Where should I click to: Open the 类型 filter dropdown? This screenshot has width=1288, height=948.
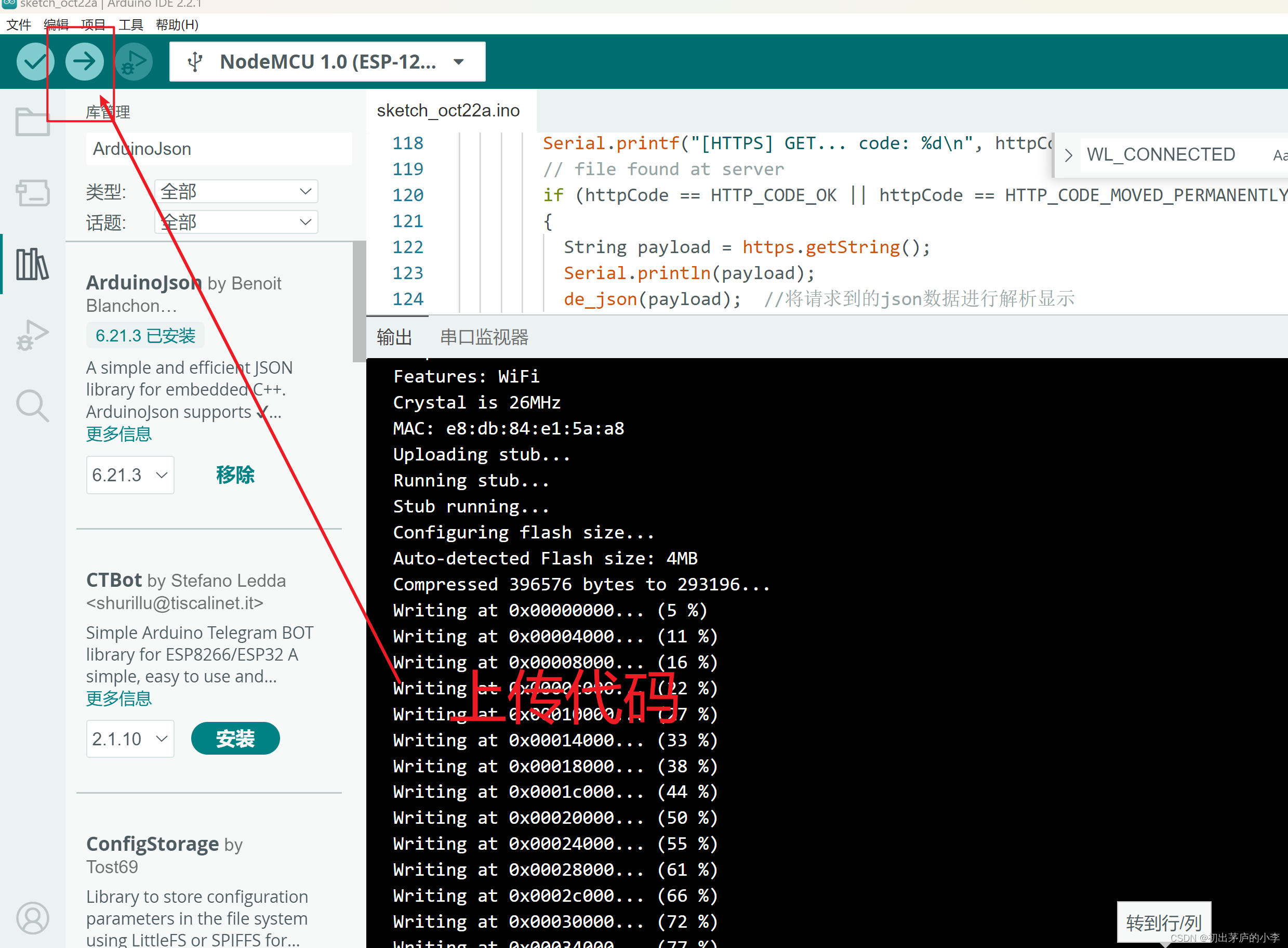236,192
